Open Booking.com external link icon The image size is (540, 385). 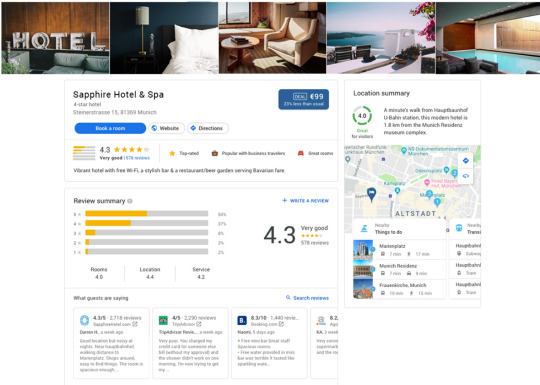click(281, 324)
